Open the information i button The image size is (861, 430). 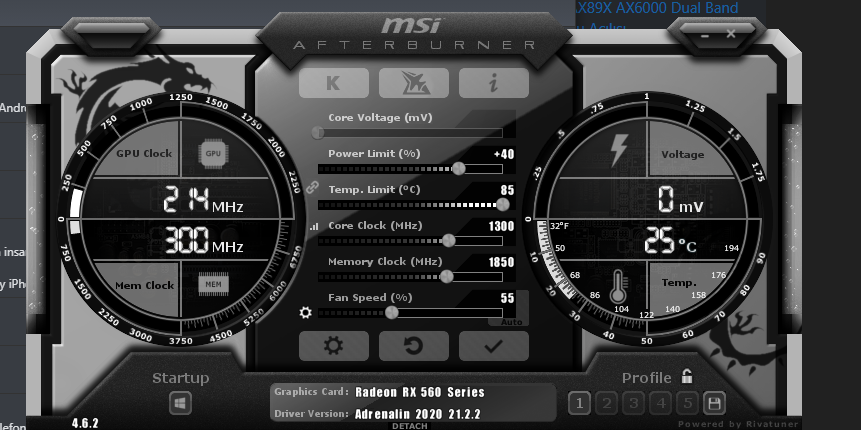click(x=494, y=83)
